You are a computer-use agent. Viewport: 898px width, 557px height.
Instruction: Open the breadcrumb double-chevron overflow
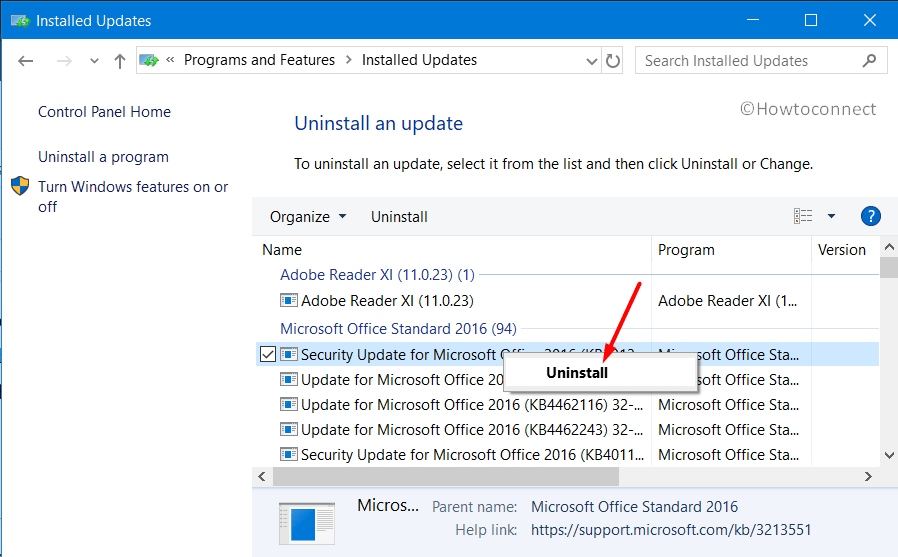pos(170,60)
